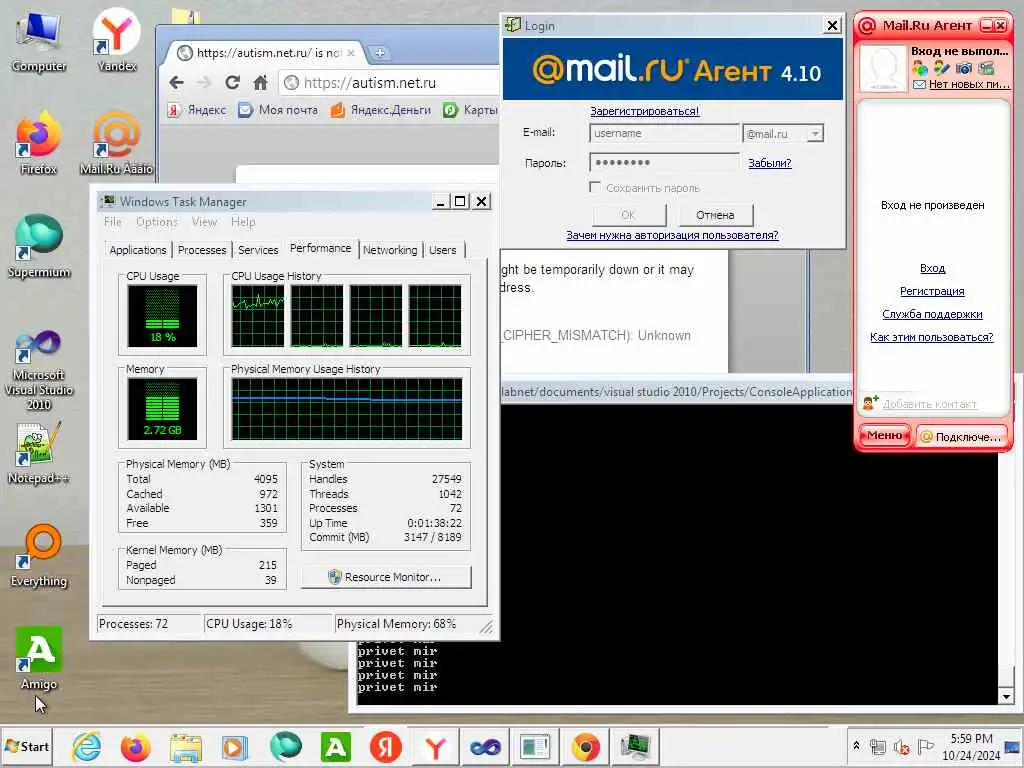Click Зачем нужна авторизация пользователя link

coord(672,235)
